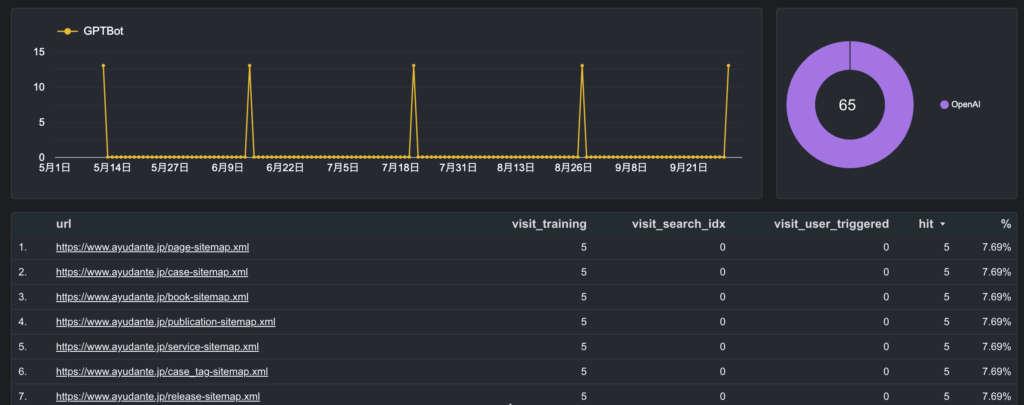Click the 6月9日 x-axis label

click(x=228, y=168)
